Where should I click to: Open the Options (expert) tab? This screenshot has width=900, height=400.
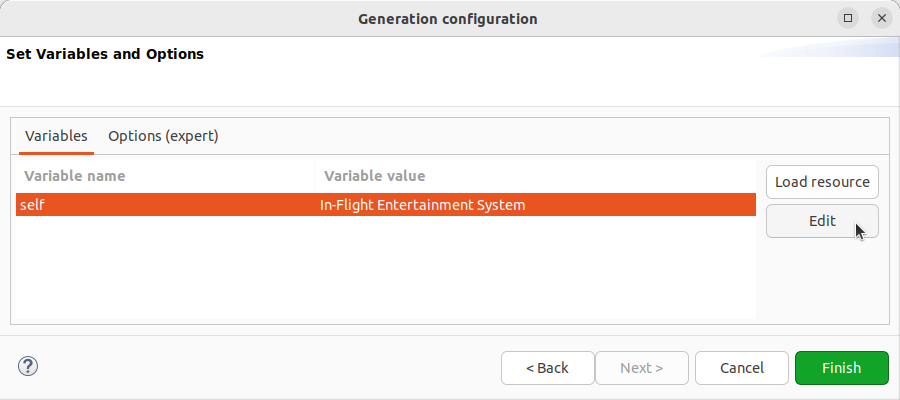[x=163, y=136]
